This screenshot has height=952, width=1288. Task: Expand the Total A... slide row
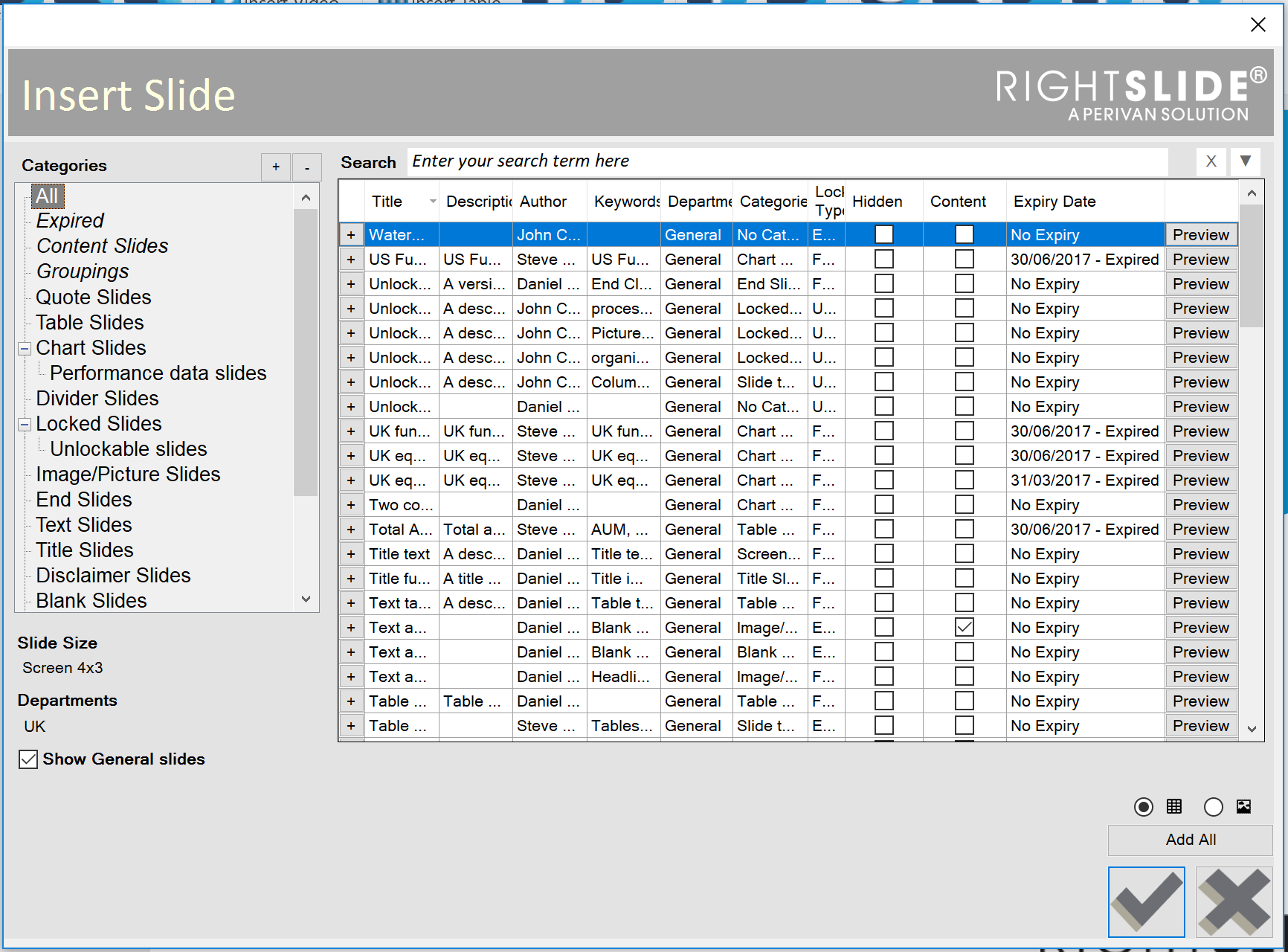pos(351,530)
